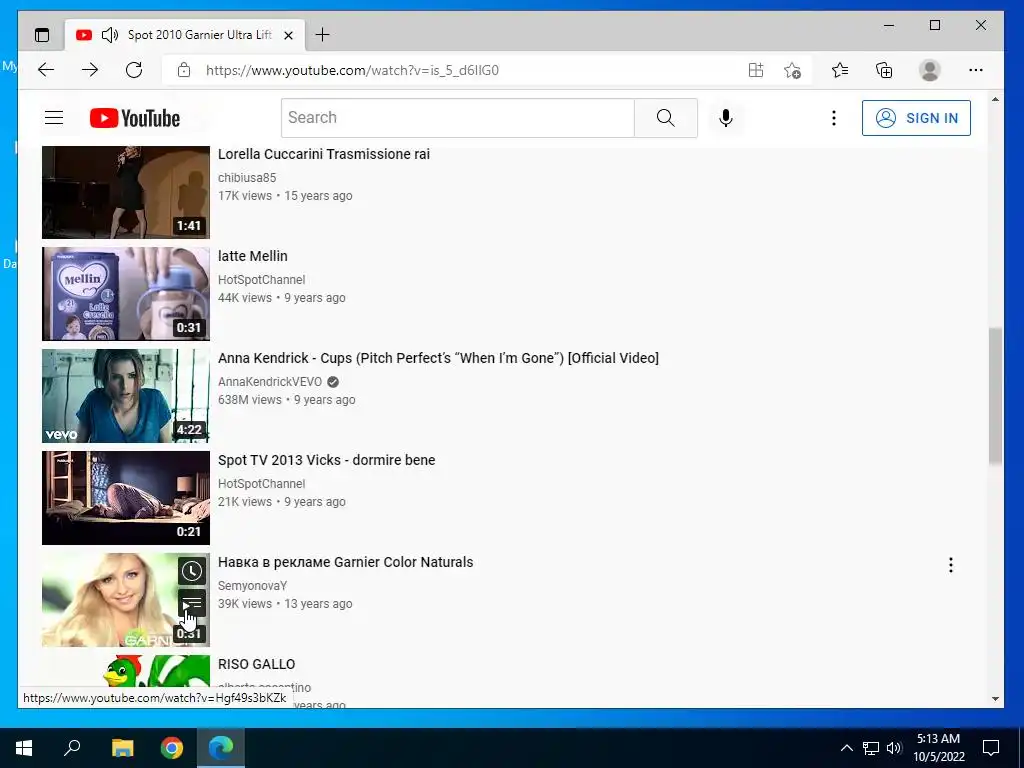
Task: Open the Windows notification center
Action: [x=991, y=748]
